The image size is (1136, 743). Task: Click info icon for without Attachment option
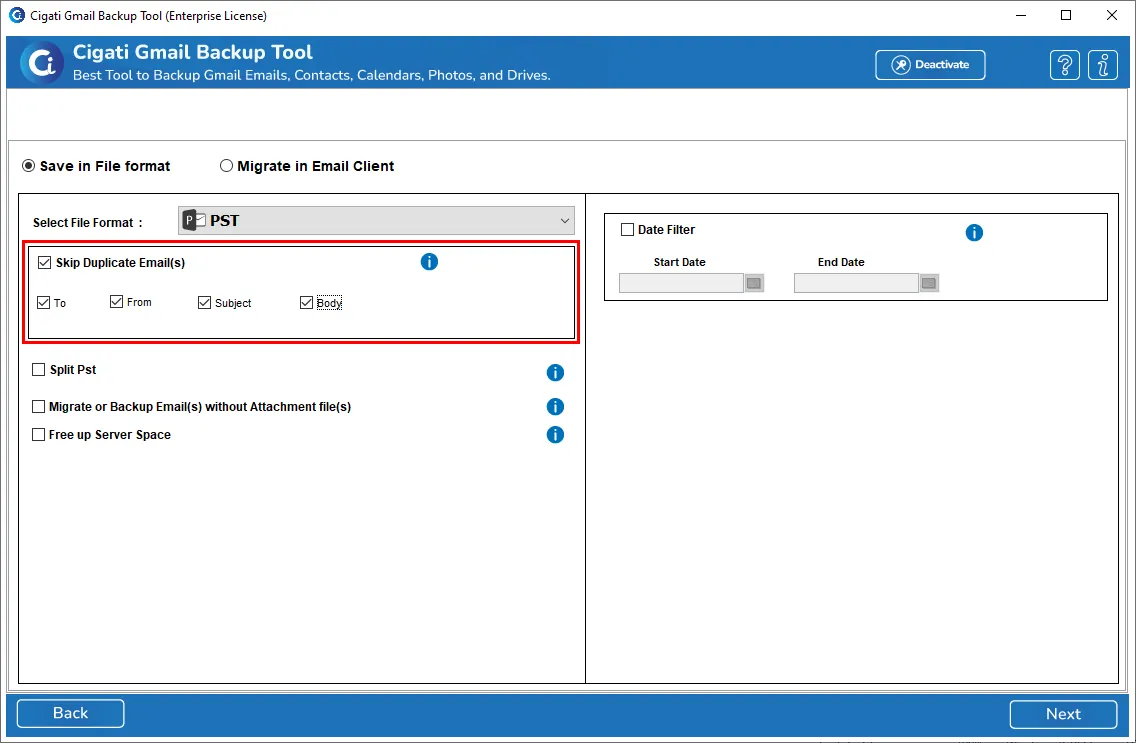[x=555, y=406]
